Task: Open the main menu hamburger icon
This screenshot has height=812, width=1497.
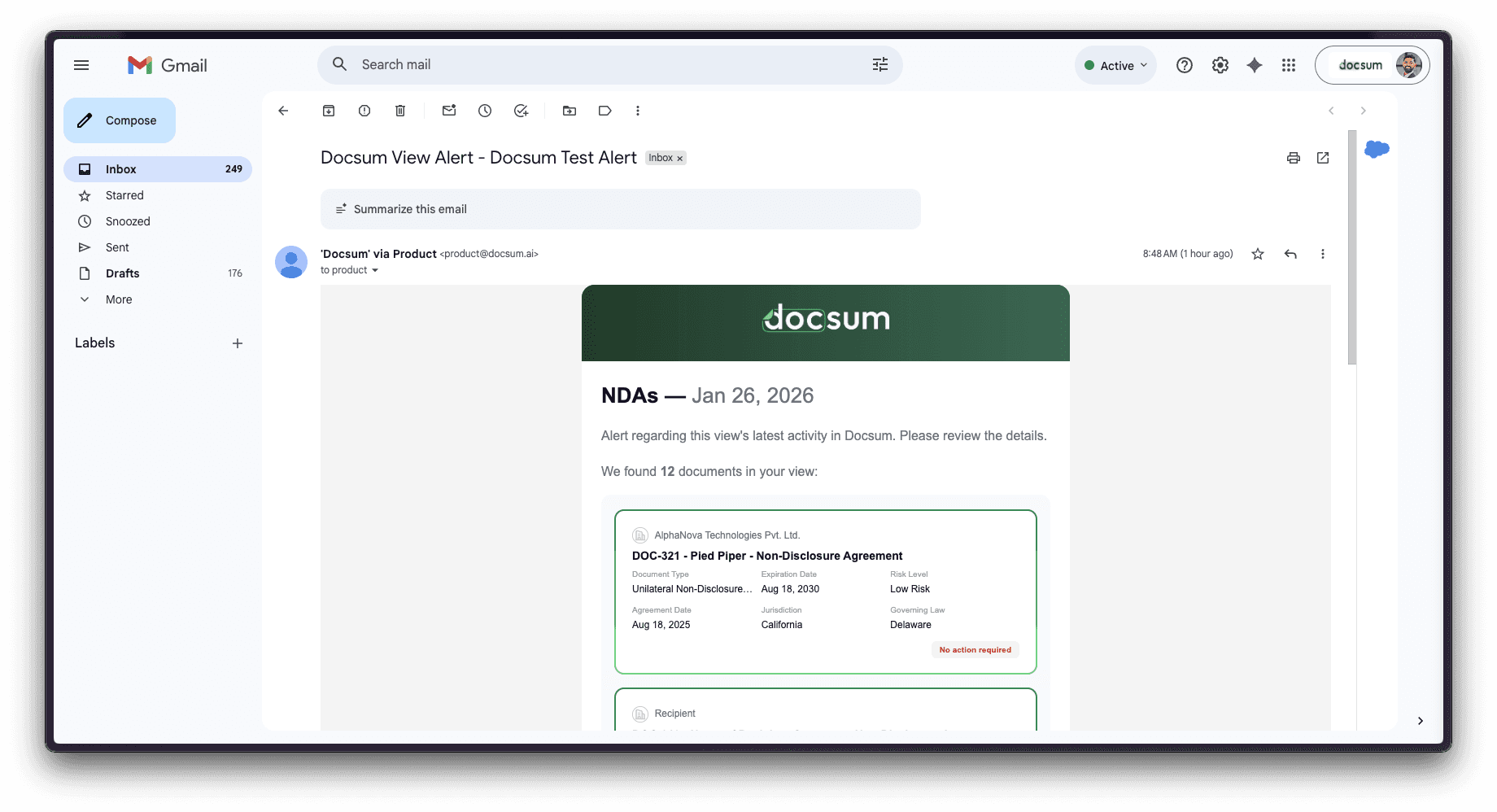Action: pyautogui.click(x=81, y=65)
